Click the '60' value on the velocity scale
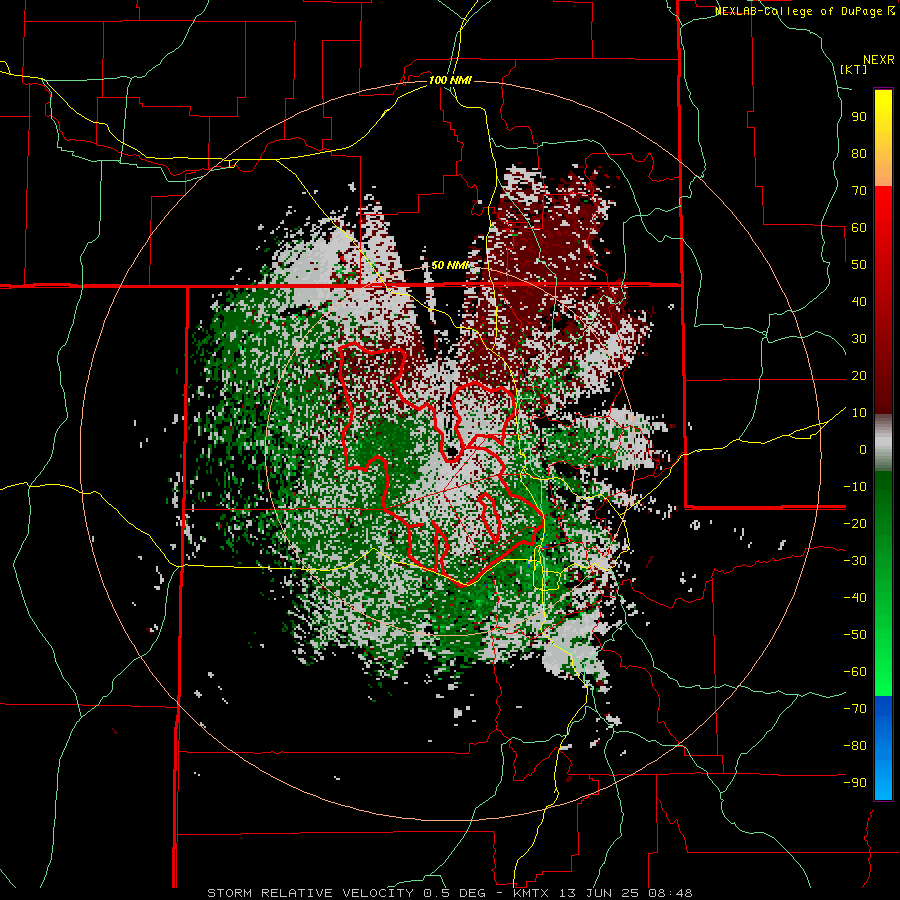Image resolution: width=900 pixels, height=900 pixels. click(x=859, y=228)
